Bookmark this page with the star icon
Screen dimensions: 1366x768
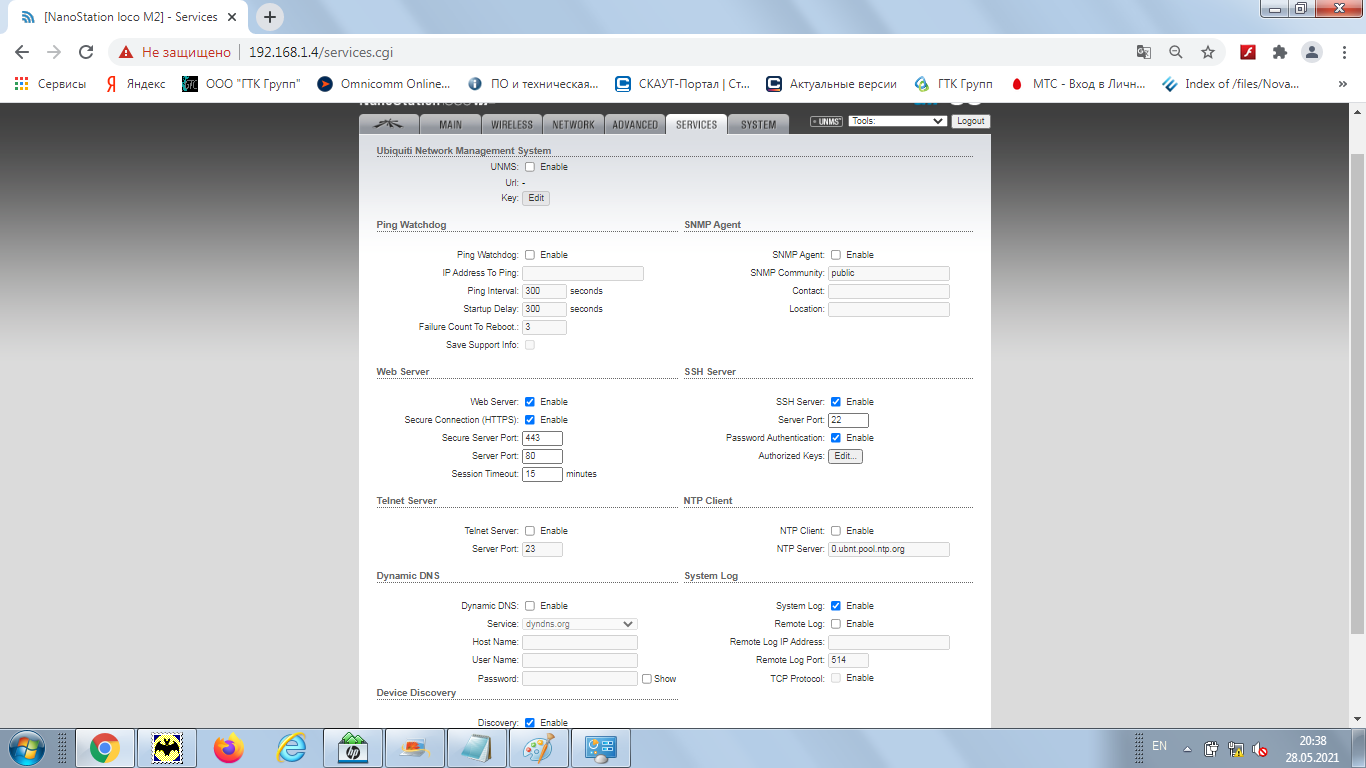click(1208, 52)
